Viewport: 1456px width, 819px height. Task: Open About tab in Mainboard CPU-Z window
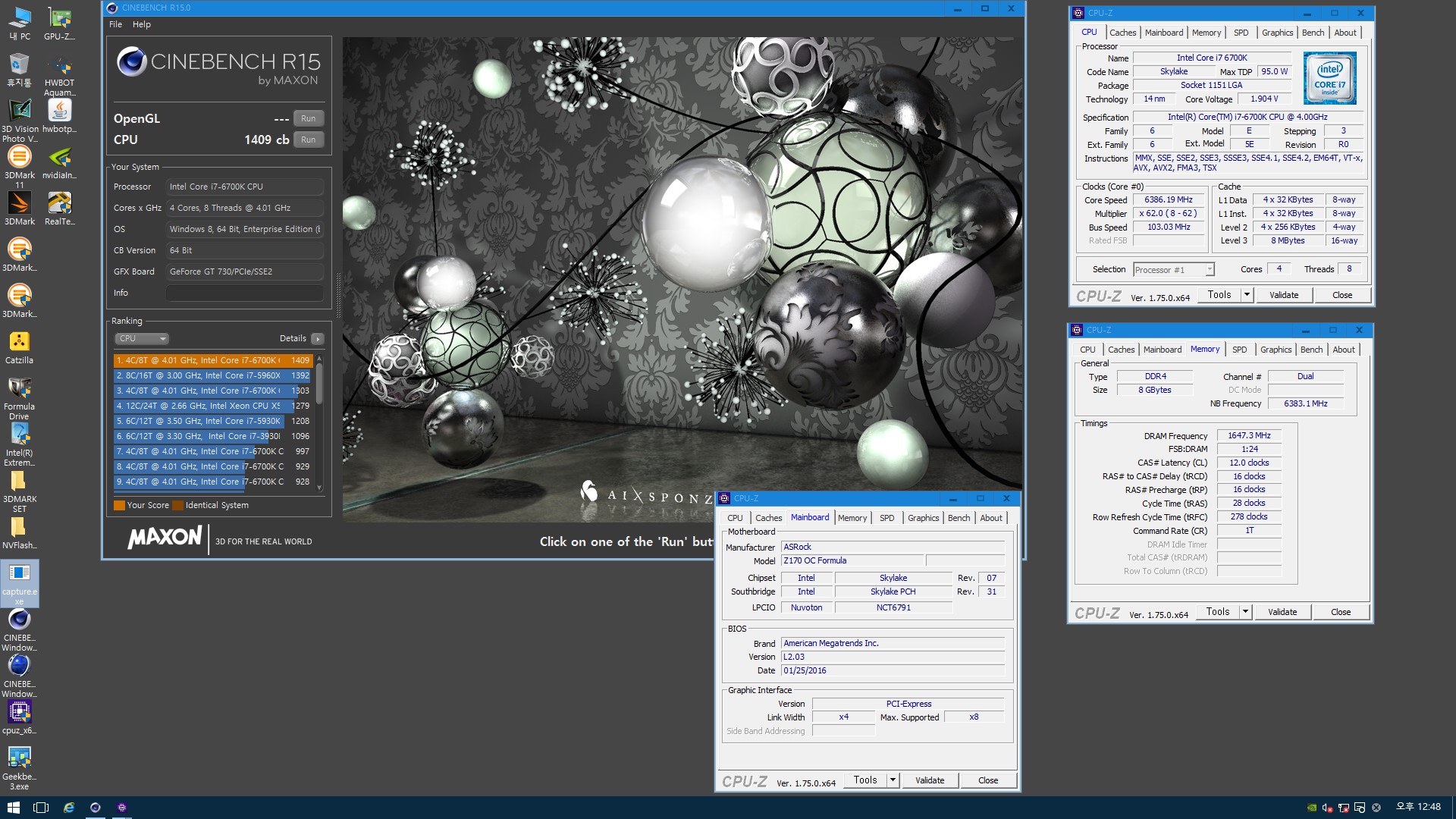[x=991, y=518]
